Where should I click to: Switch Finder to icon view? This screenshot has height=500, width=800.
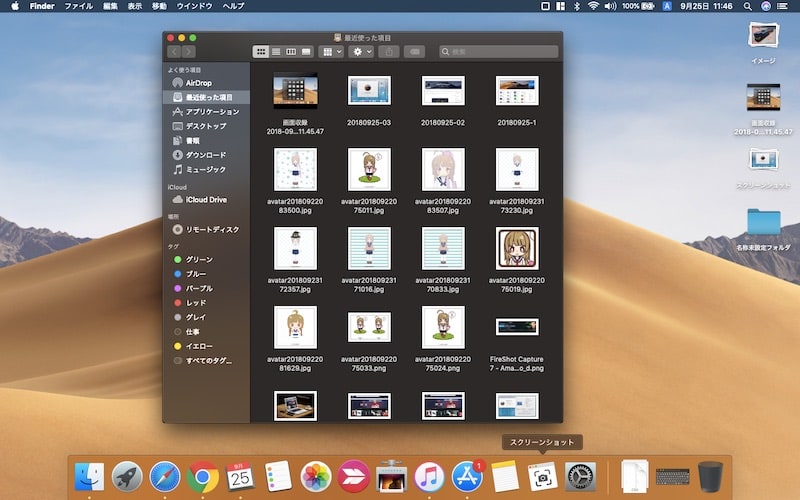[262, 50]
